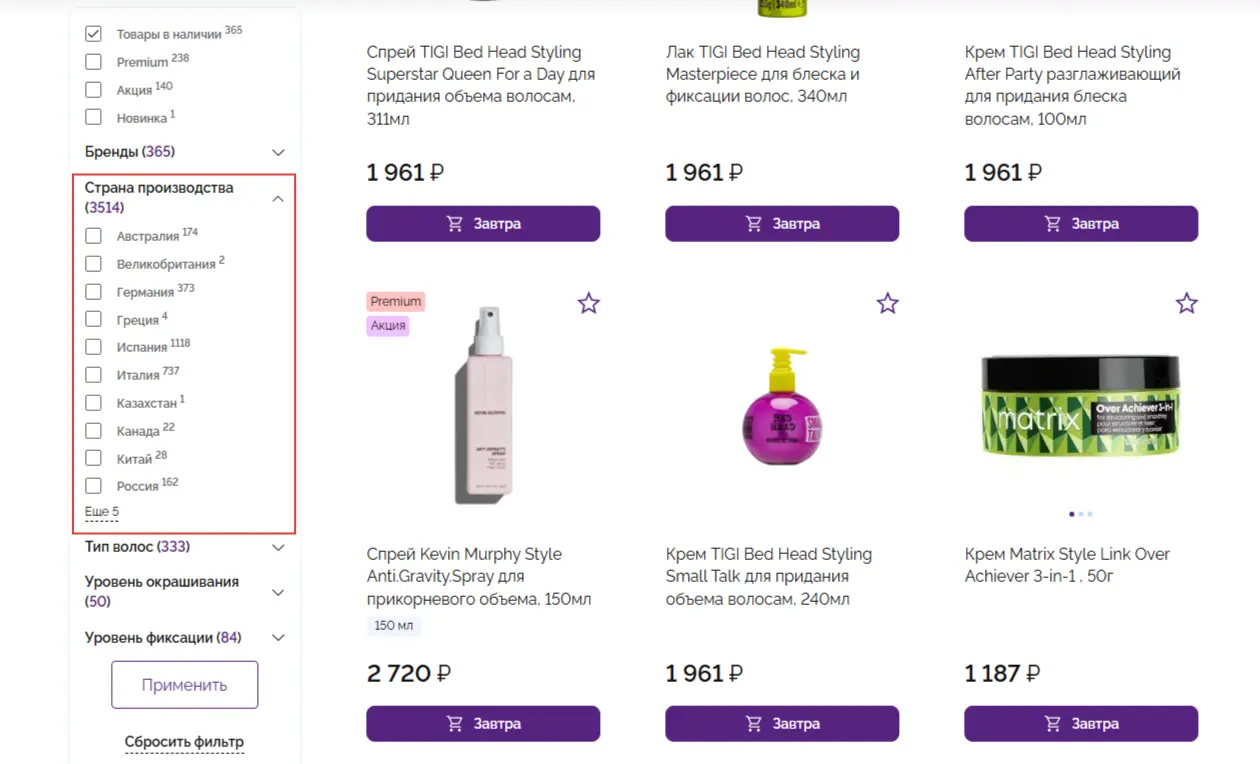This screenshot has width=1260, height=764.
Task: Expand the Бренды filter section
Action: [x=278, y=152]
